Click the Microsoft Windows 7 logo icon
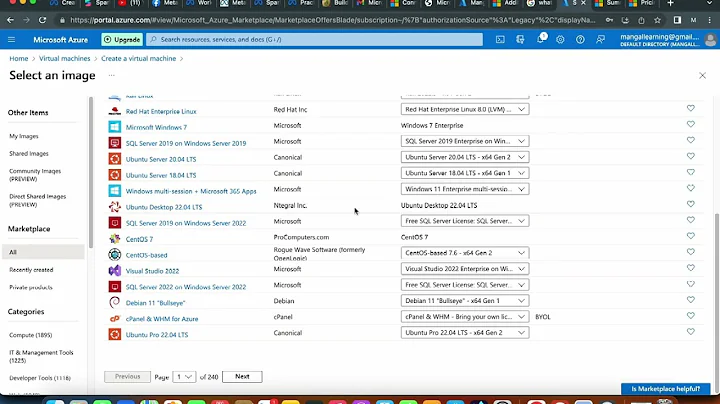Image resolution: width=720 pixels, height=404 pixels. click(114, 127)
